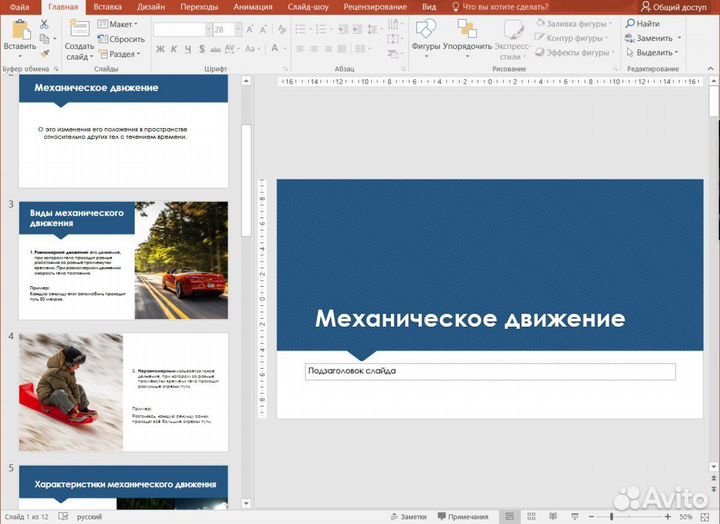Click the Arrange (Упорядочить) icon
Screen dimensions: 720x524
coord(467,29)
